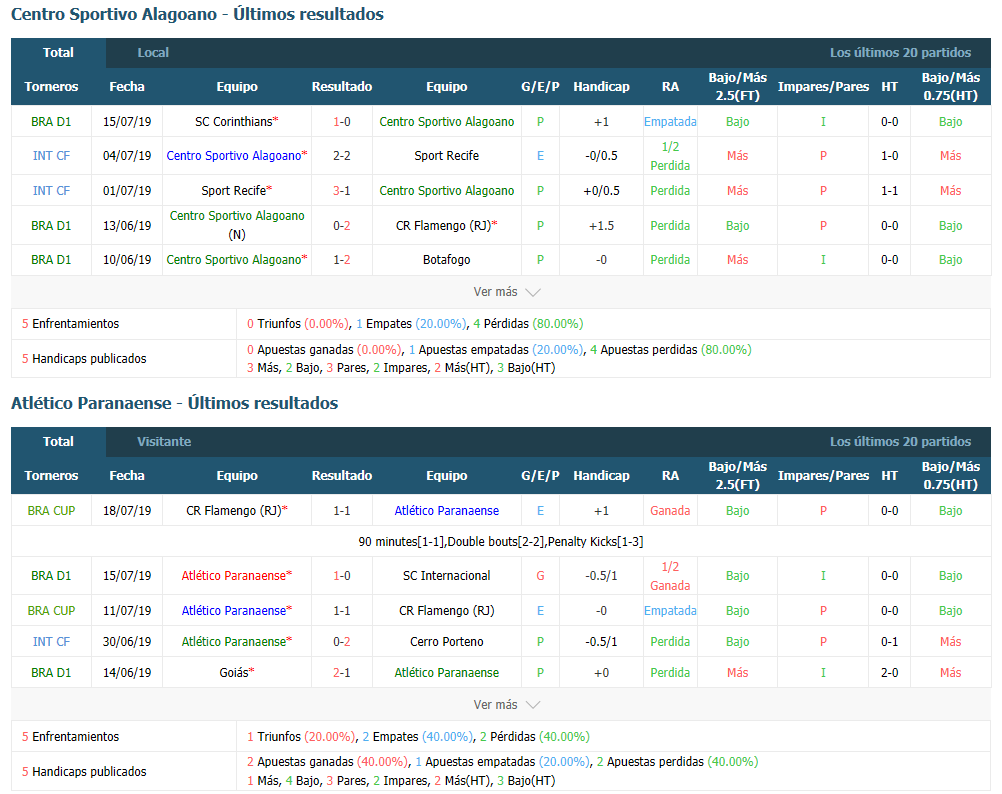Click 90 minutes penalty kicks note row
This screenshot has height=794, width=1002.
(501, 542)
